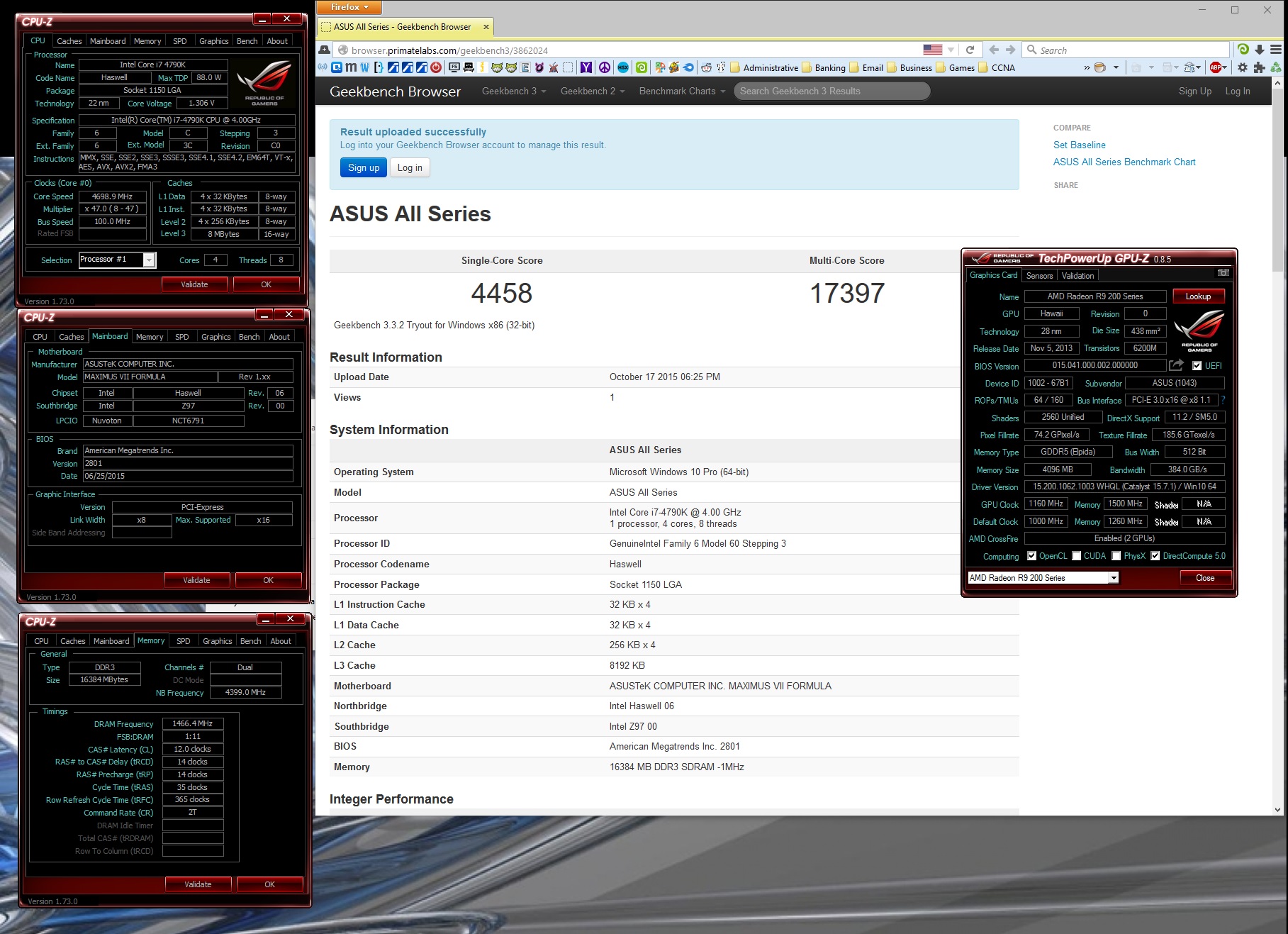Show more bookmarks with the chevron
Viewport: 1288px width, 934px height.
point(1087,67)
